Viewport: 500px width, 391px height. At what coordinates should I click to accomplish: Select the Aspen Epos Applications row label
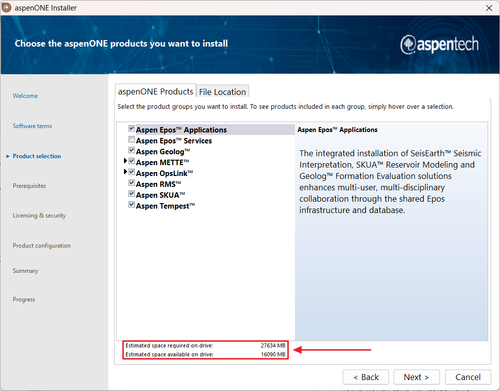coord(181,130)
